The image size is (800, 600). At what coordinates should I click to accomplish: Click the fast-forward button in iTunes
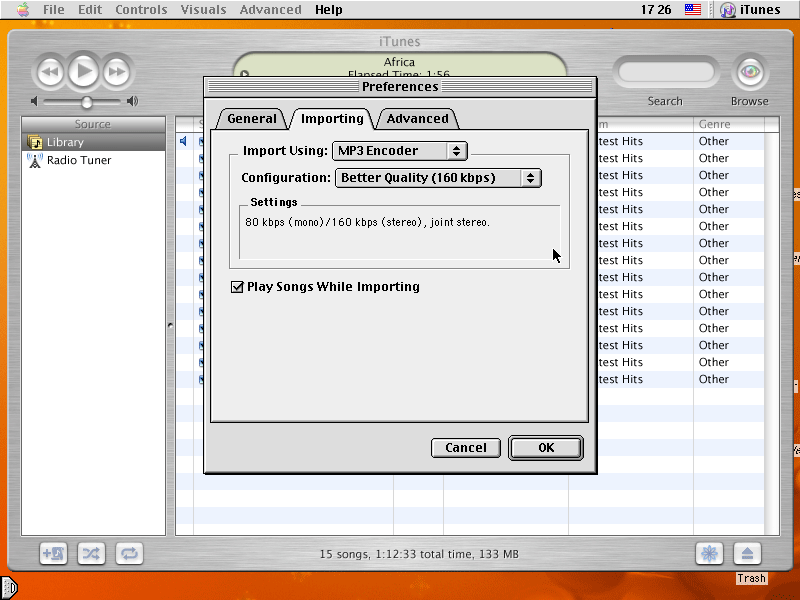(x=117, y=71)
